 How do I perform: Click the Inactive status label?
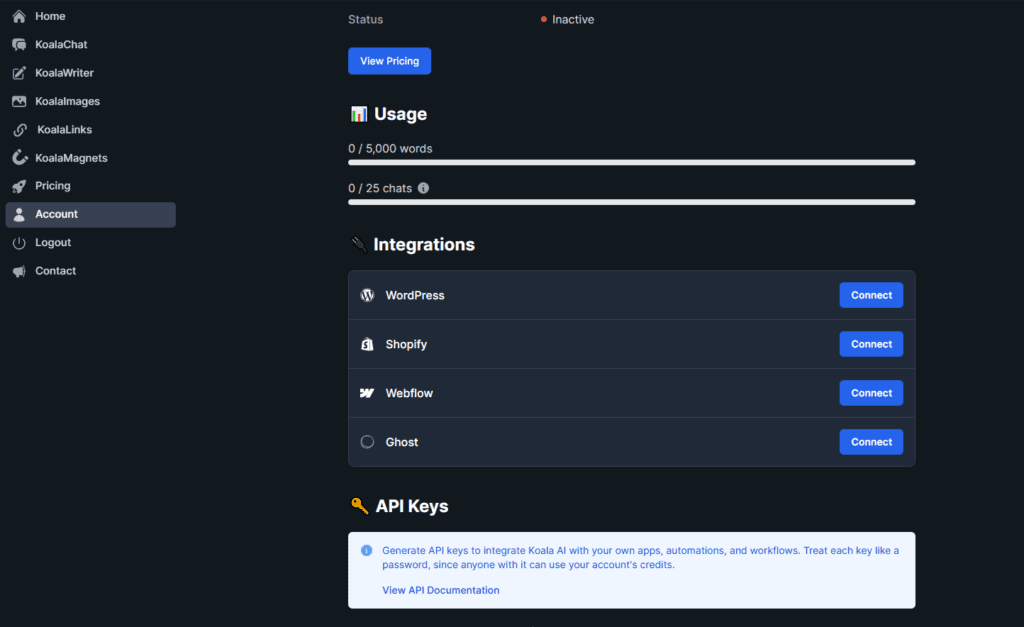point(573,20)
